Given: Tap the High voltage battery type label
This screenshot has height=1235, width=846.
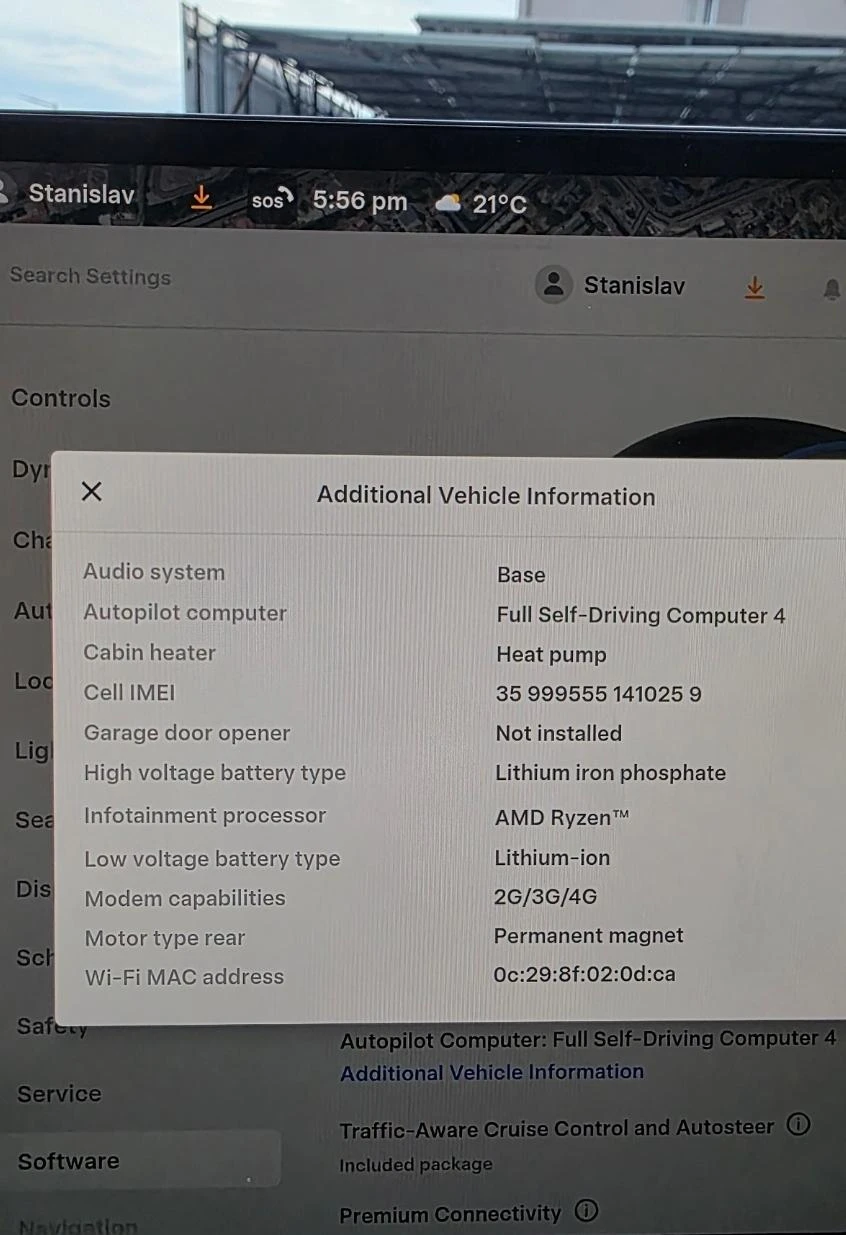Looking at the screenshot, I should coord(215,773).
